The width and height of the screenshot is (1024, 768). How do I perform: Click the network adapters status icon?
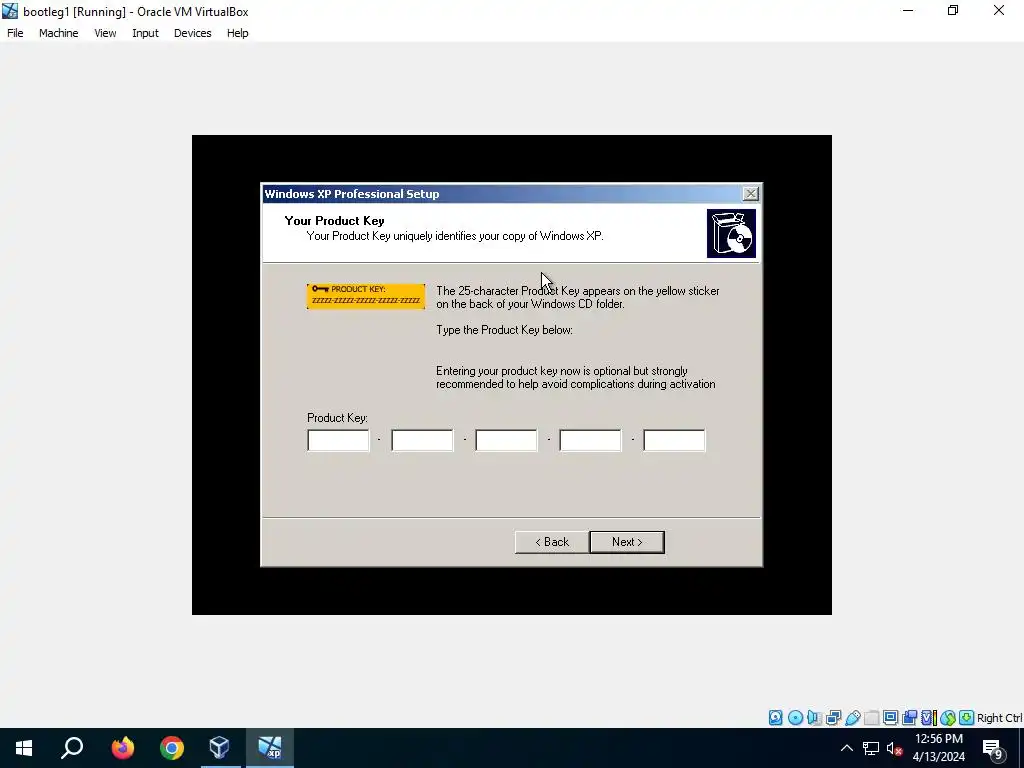click(833, 718)
